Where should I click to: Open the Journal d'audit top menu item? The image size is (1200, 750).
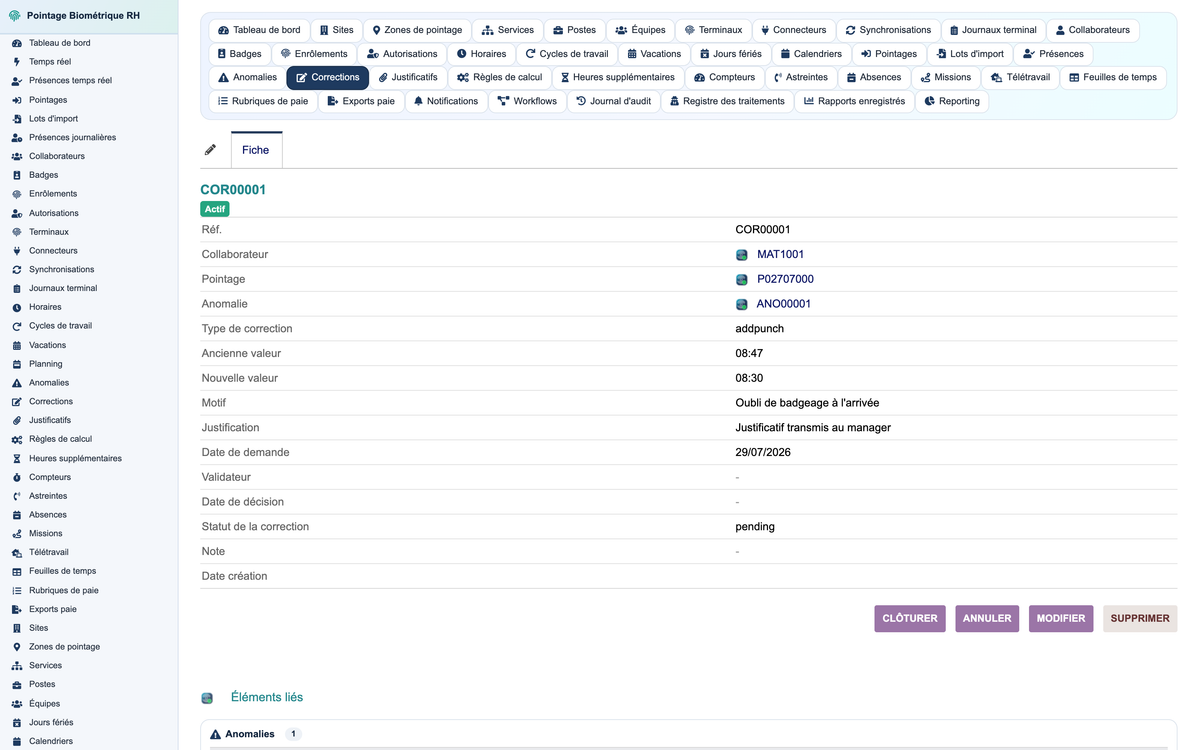(x=614, y=101)
